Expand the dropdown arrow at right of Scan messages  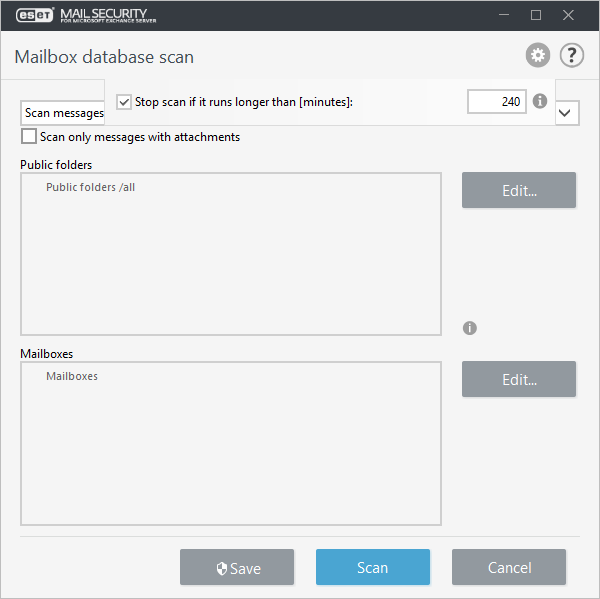pyautogui.click(x=566, y=113)
